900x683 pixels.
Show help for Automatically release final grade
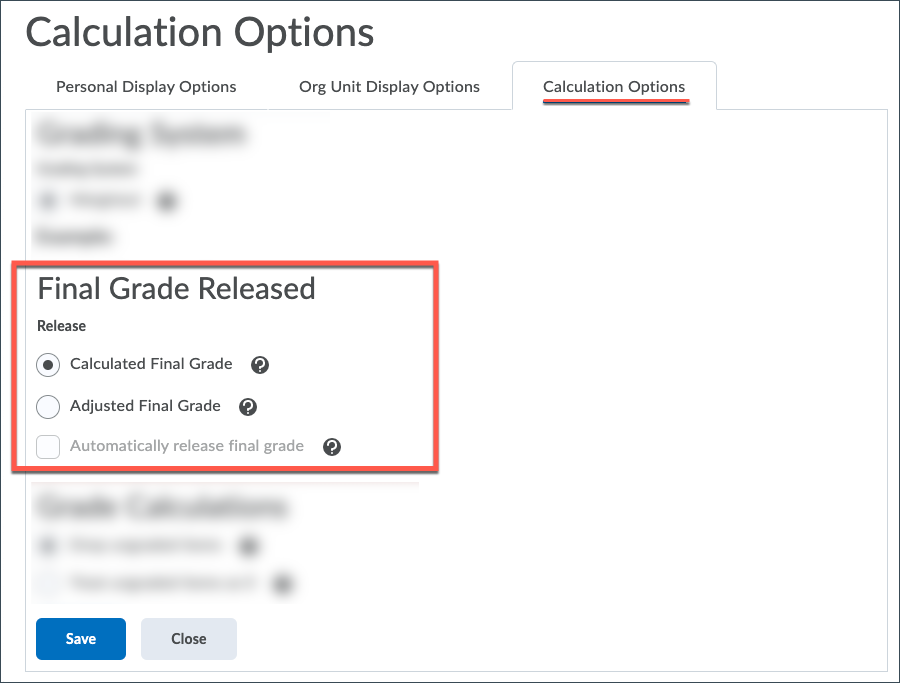(x=332, y=447)
